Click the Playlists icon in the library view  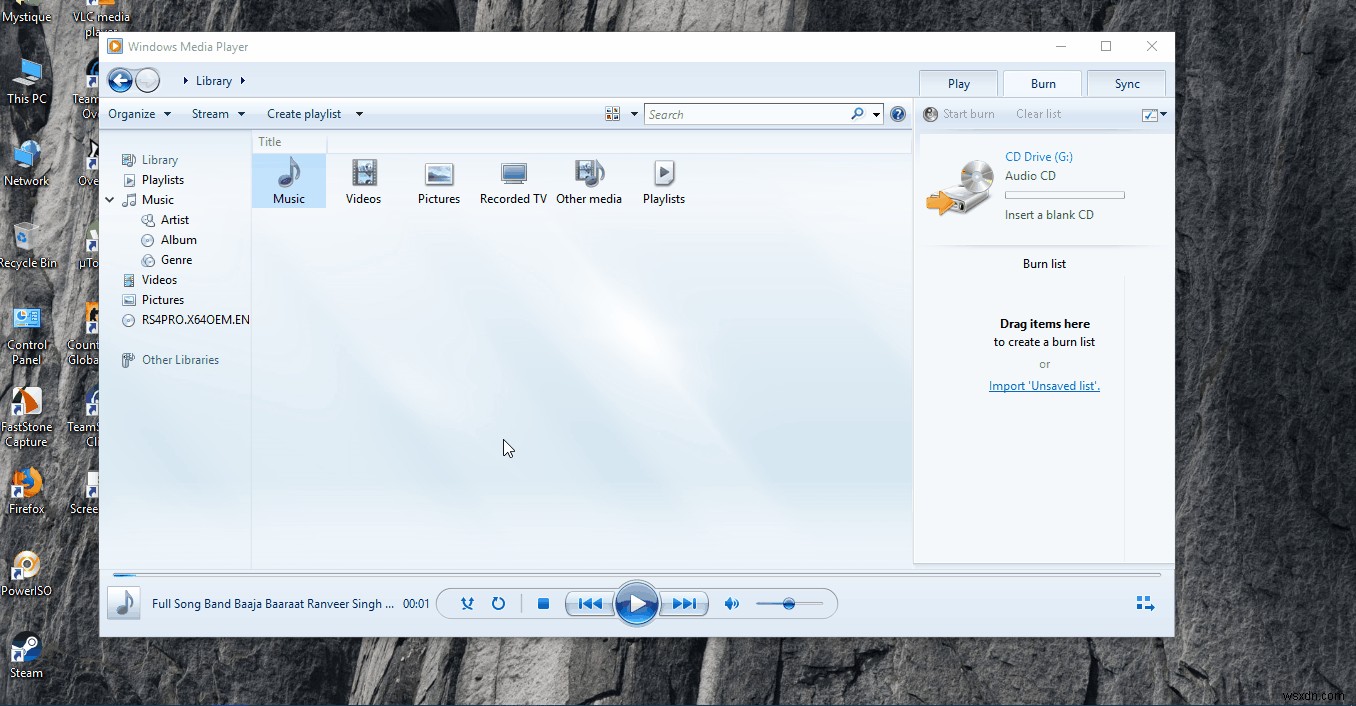pyautogui.click(x=663, y=181)
